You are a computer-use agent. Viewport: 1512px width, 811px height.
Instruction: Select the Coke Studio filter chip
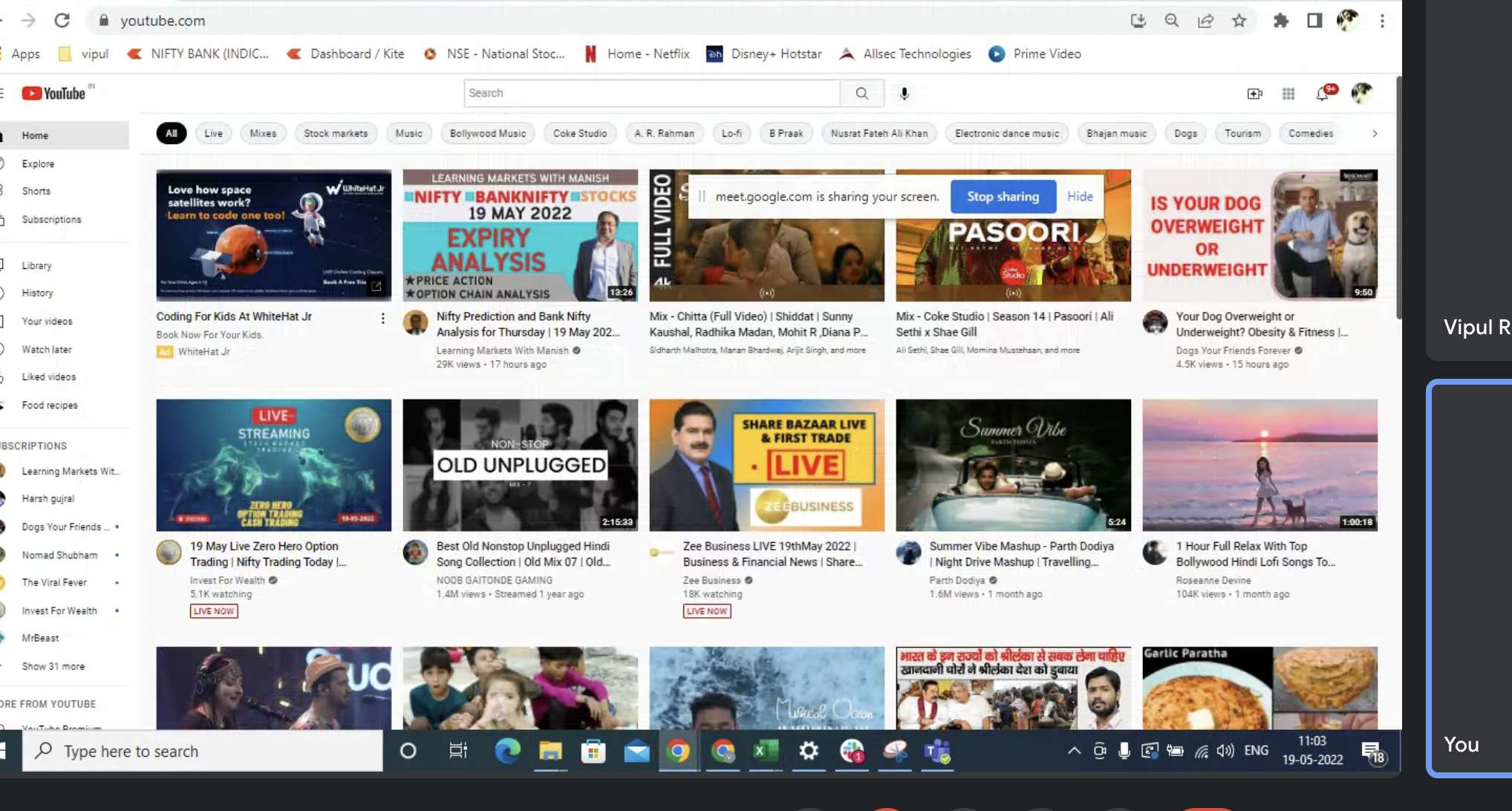click(x=579, y=134)
